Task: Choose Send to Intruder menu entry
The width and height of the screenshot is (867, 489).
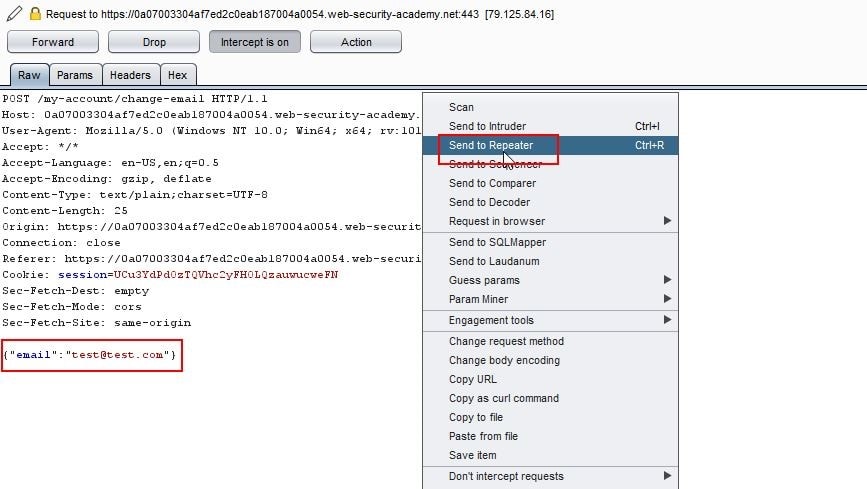Action: point(487,126)
